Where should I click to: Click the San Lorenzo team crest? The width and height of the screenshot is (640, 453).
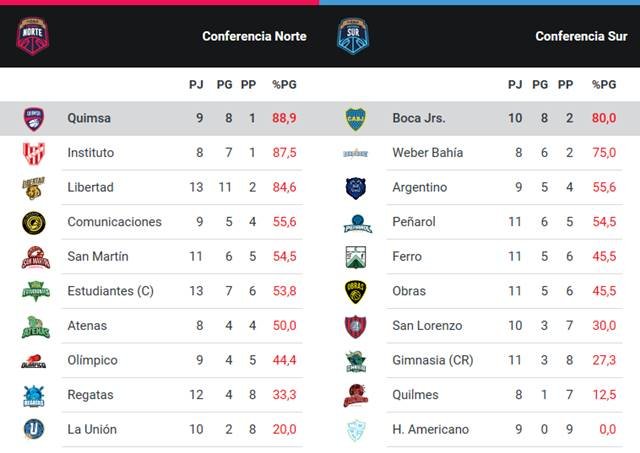pos(355,326)
